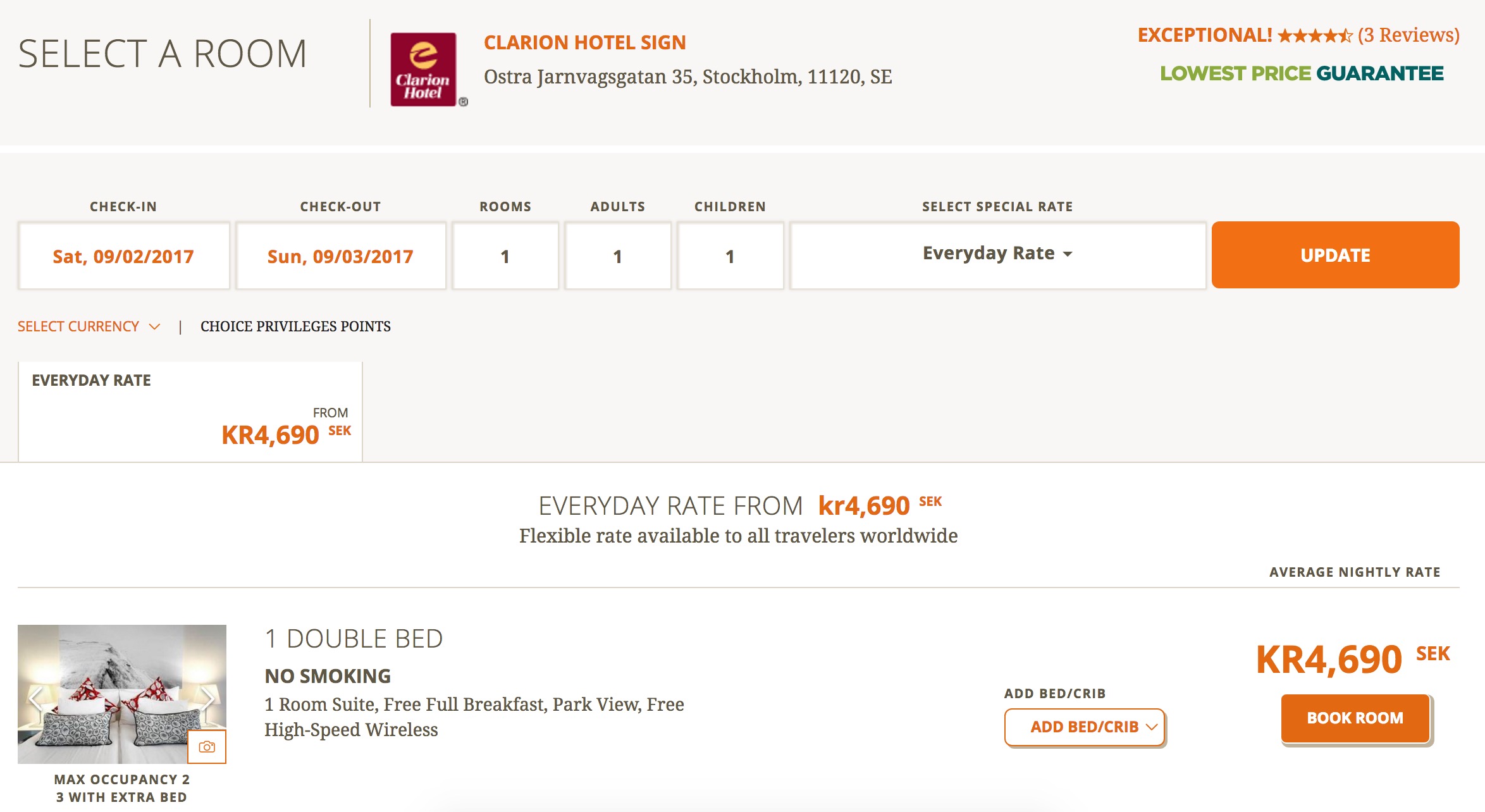Open the check-out date field
Viewport: 1485px width, 812px height.
tap(340, 255)
